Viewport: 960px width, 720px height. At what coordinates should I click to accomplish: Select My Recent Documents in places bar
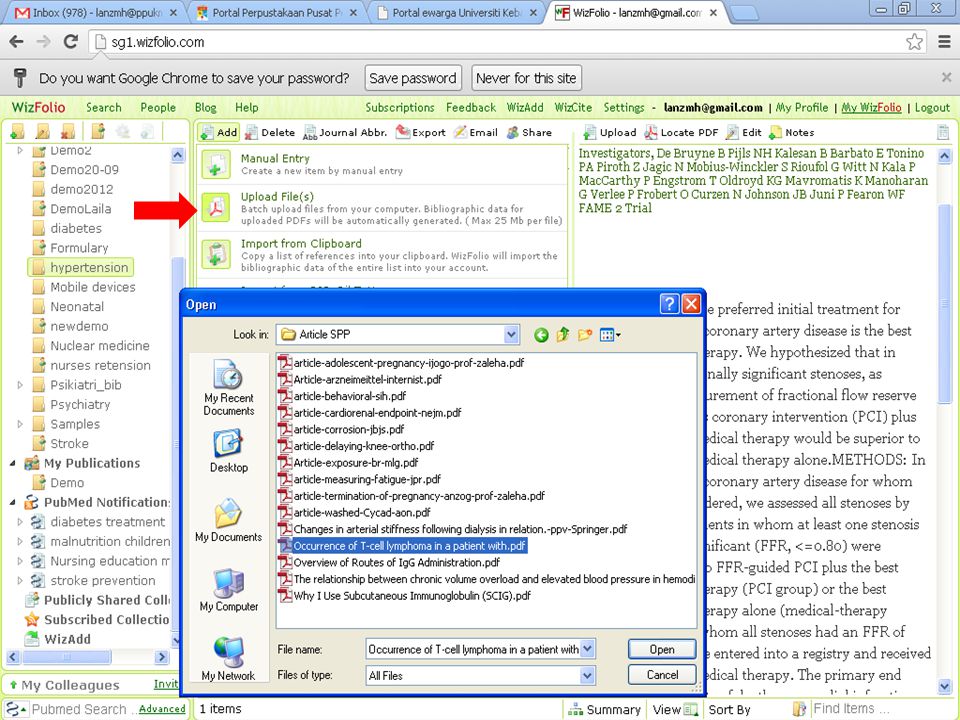coord(228,387)
